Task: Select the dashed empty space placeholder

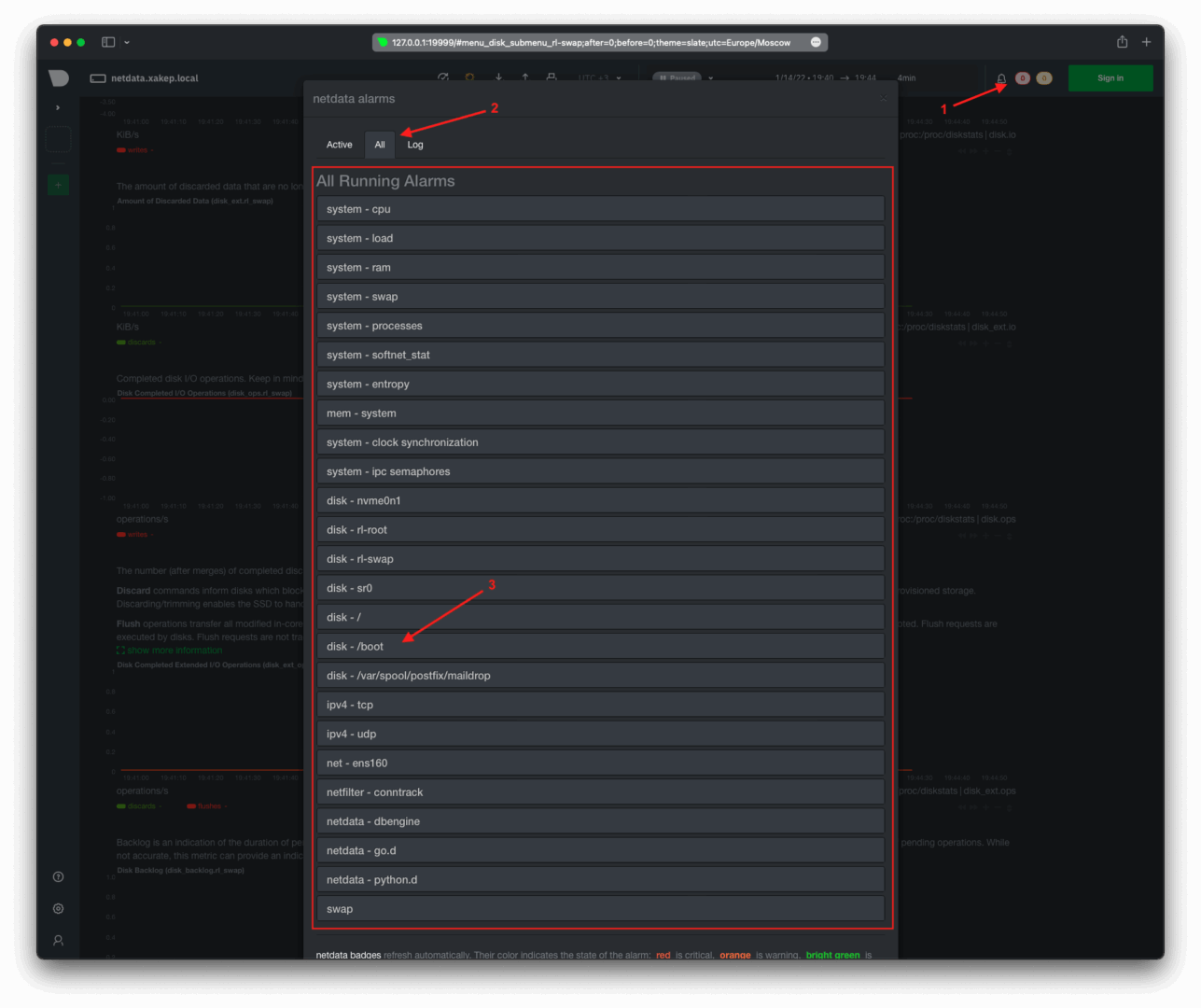Action: (x=58, y=139)
